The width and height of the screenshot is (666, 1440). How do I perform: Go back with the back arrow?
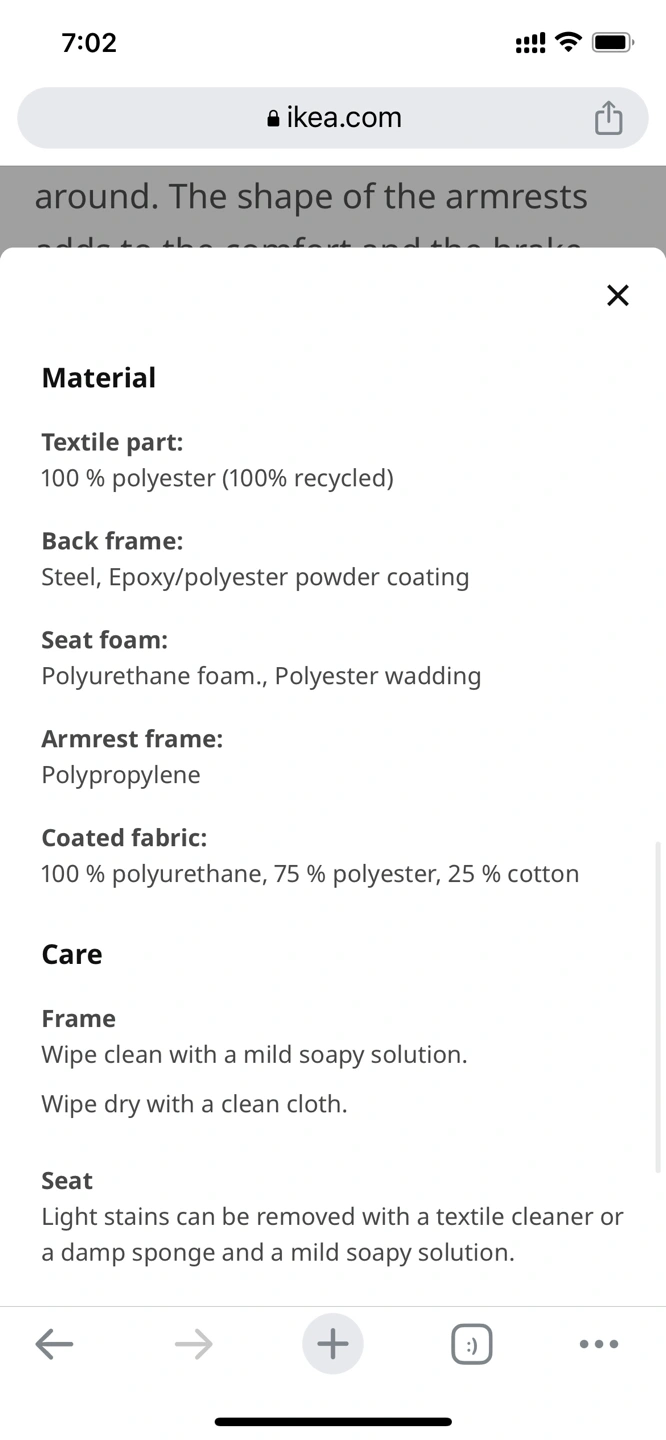[54, 1344]
